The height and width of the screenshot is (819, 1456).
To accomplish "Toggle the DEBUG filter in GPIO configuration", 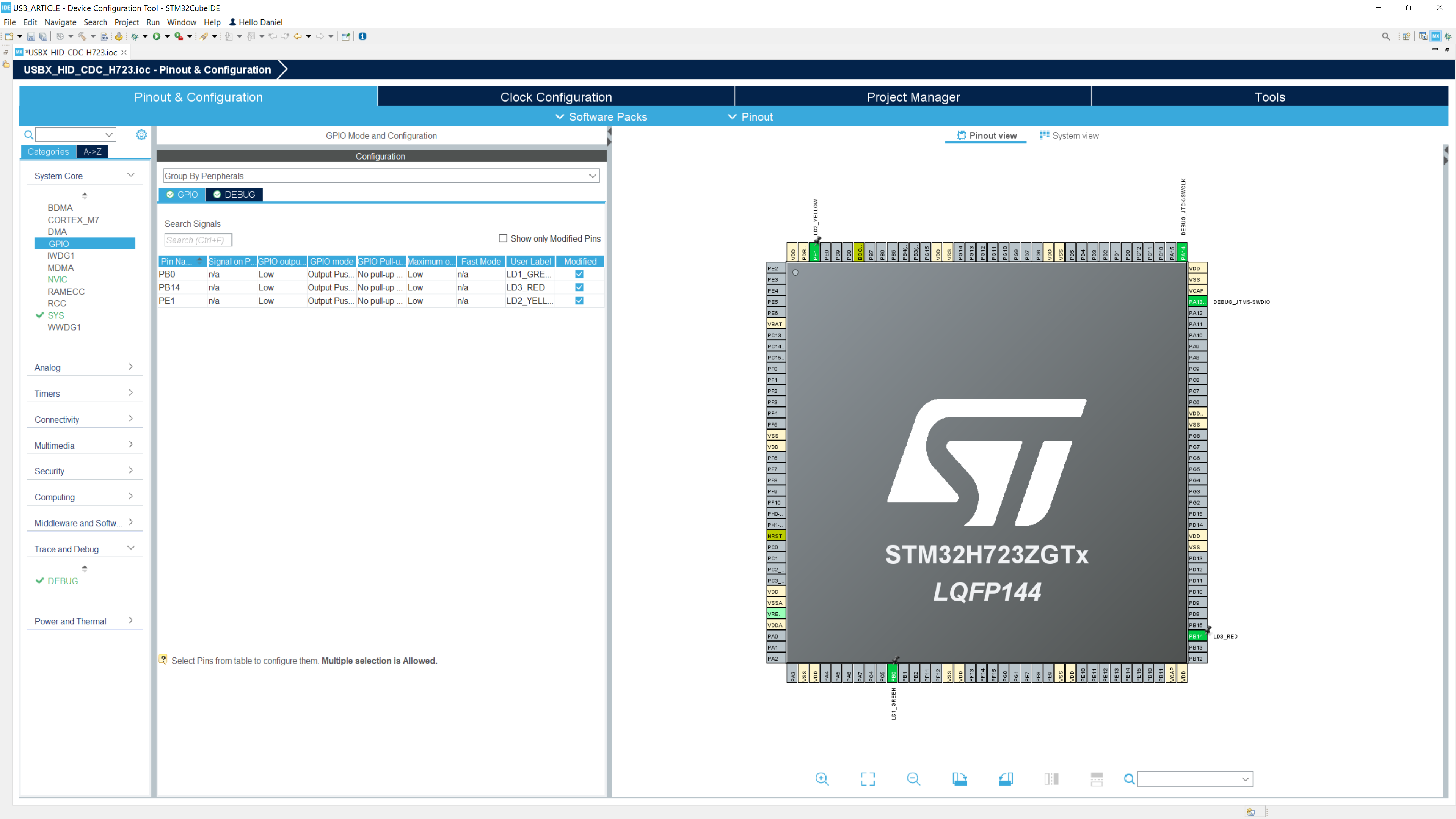I will pyautogui.click(x=234, y=195).
